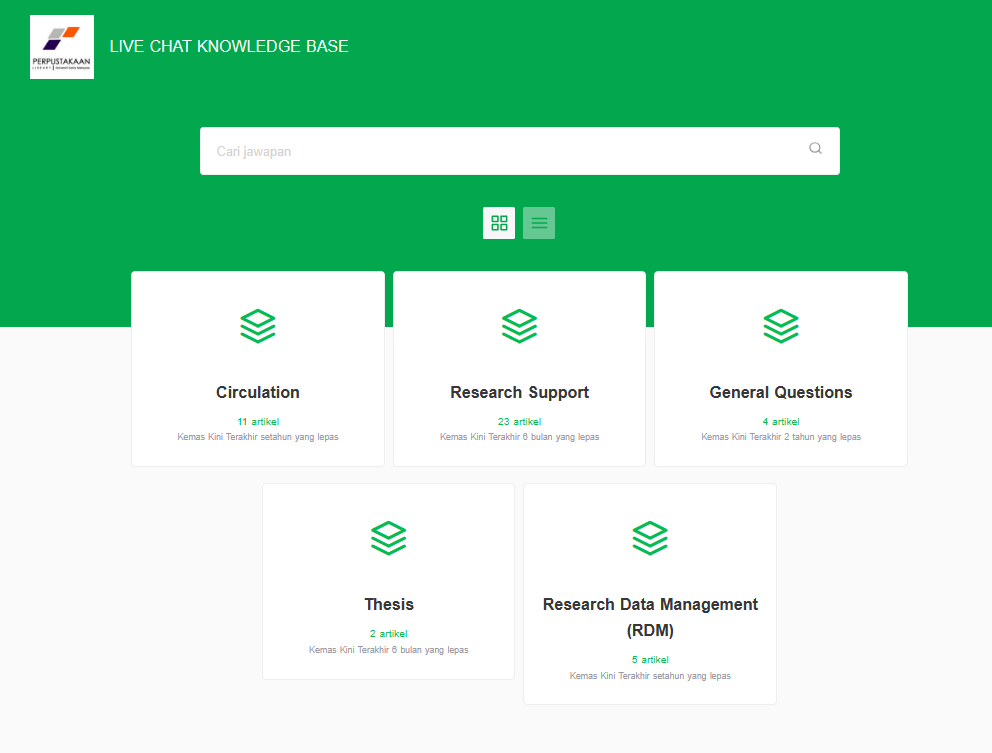Screen dimensions: 992x753
Task: Open the Circulation category title
Action: (258, 392)
